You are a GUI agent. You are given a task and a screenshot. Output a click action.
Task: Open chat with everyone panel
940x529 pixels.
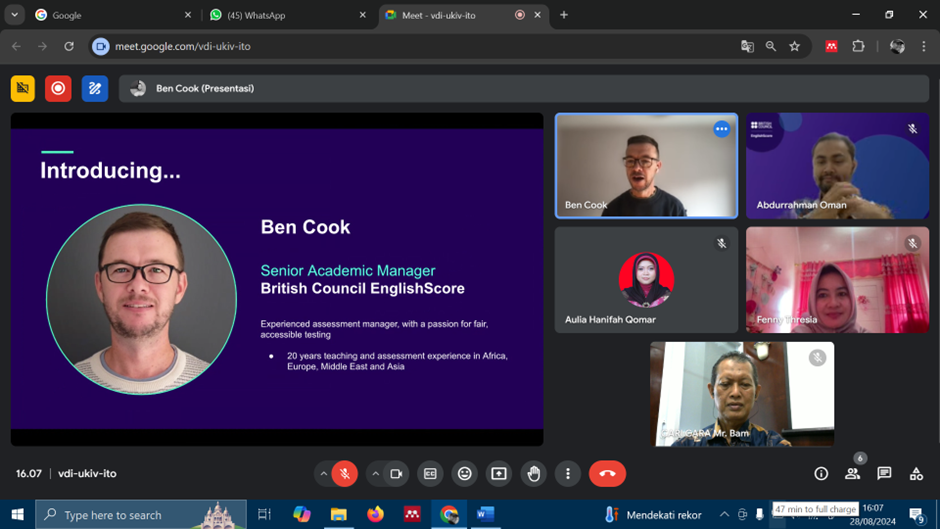pyautogui.click(x=884, y=473)
